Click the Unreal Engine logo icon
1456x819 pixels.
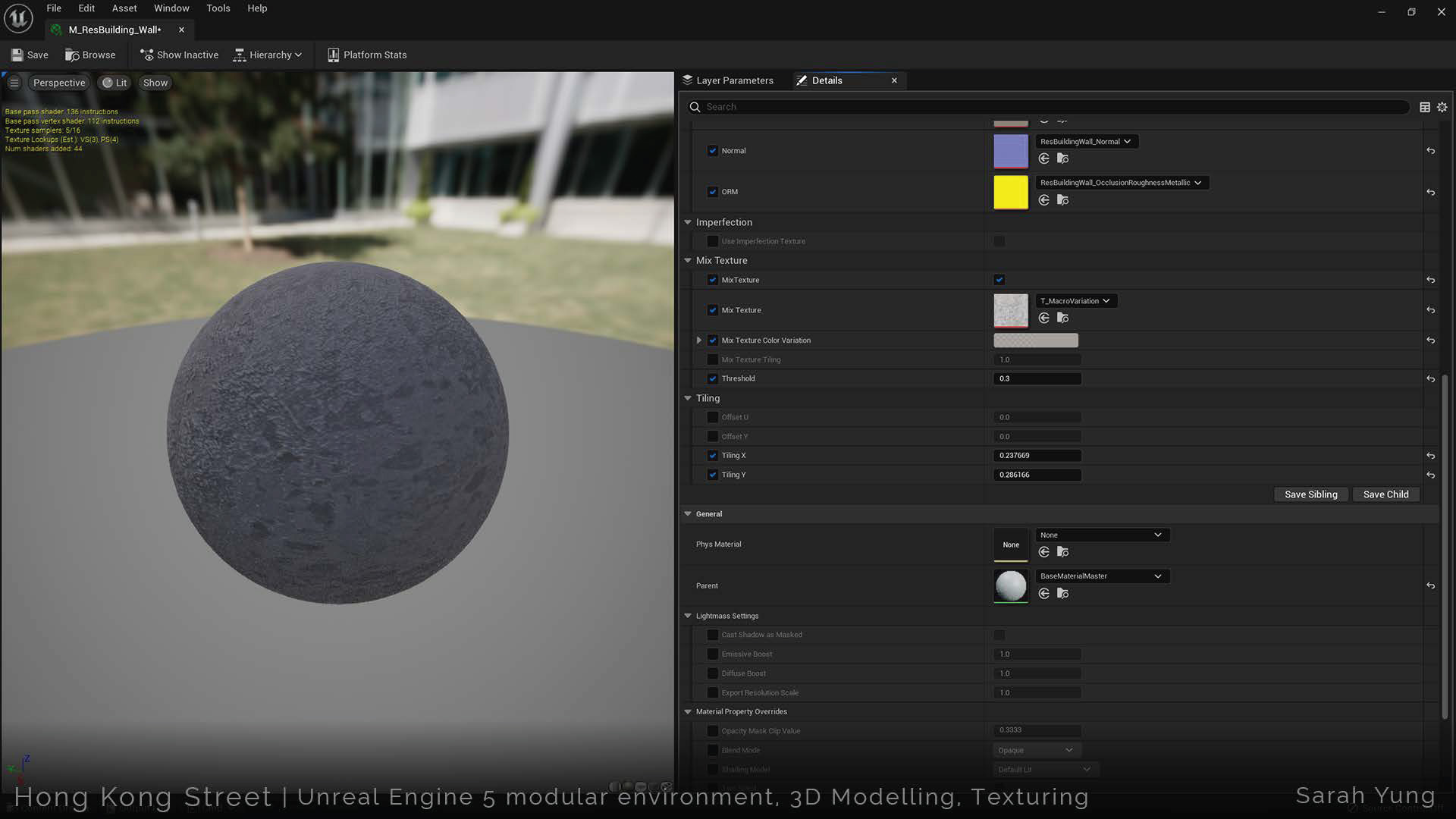[18, 18]
